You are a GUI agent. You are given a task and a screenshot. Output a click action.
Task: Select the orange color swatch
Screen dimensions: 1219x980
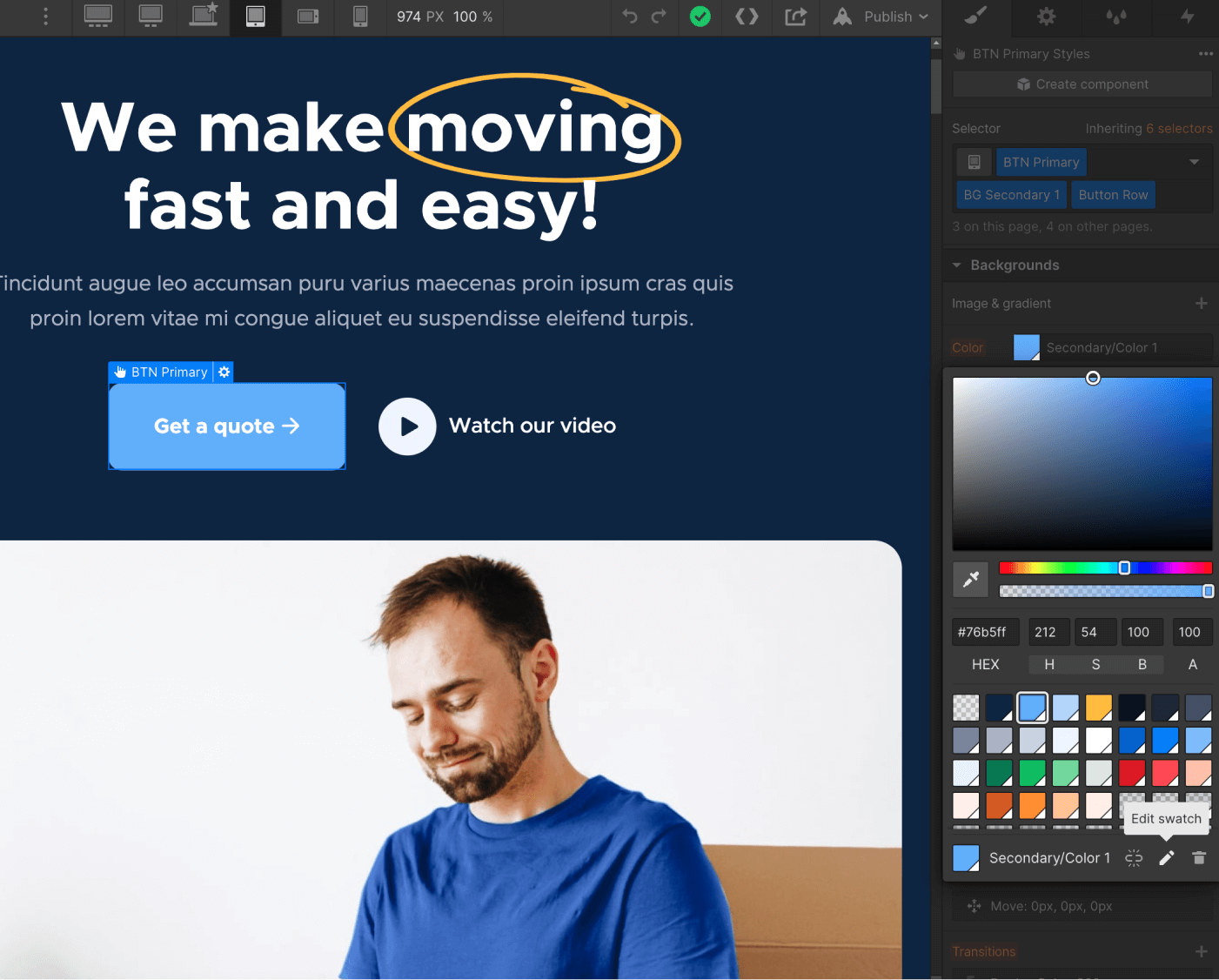[x=1099, y=708]
